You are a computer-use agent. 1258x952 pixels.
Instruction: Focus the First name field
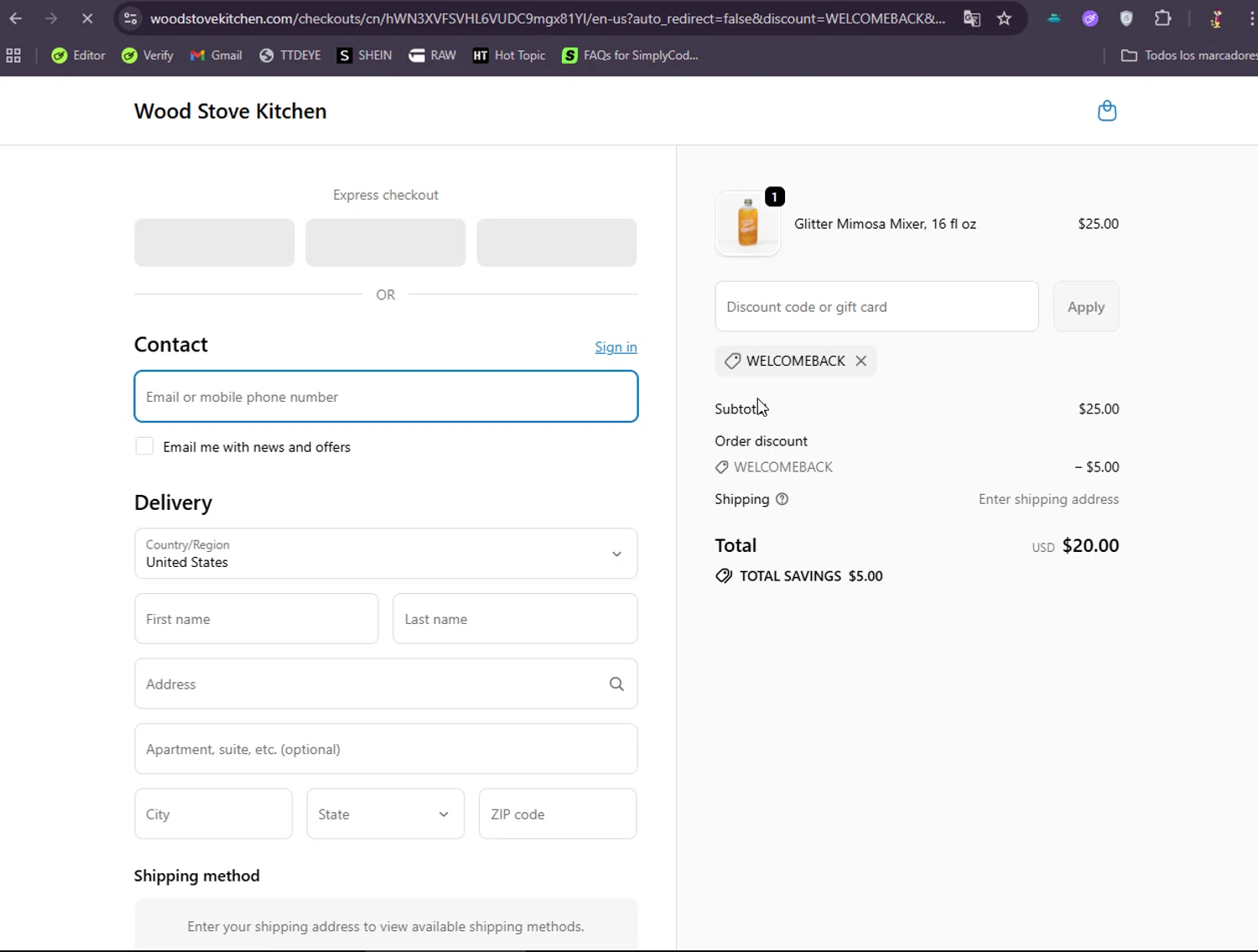(x=256, y=619)
